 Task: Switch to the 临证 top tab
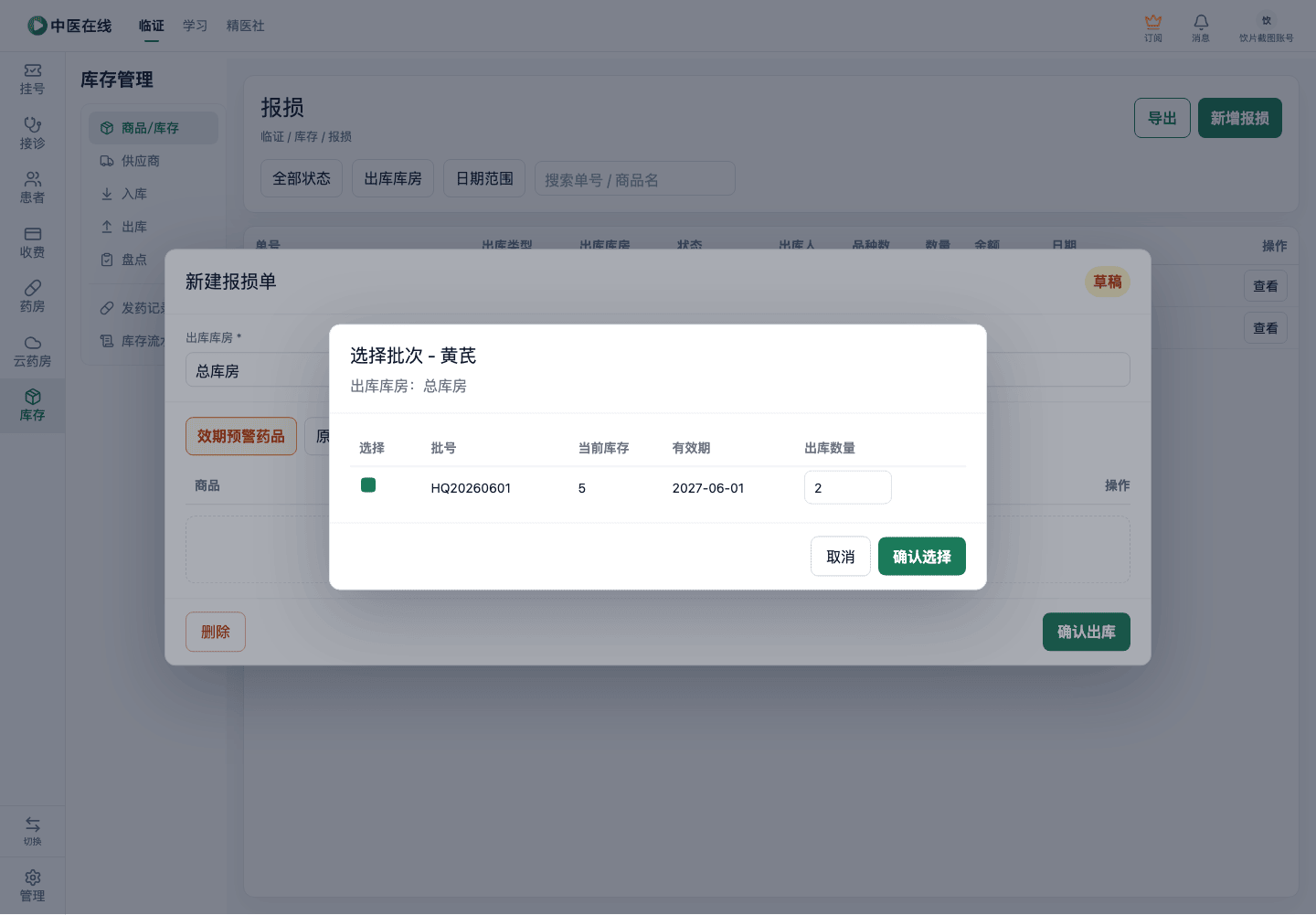pyautogui.click(x=152, y=26)
